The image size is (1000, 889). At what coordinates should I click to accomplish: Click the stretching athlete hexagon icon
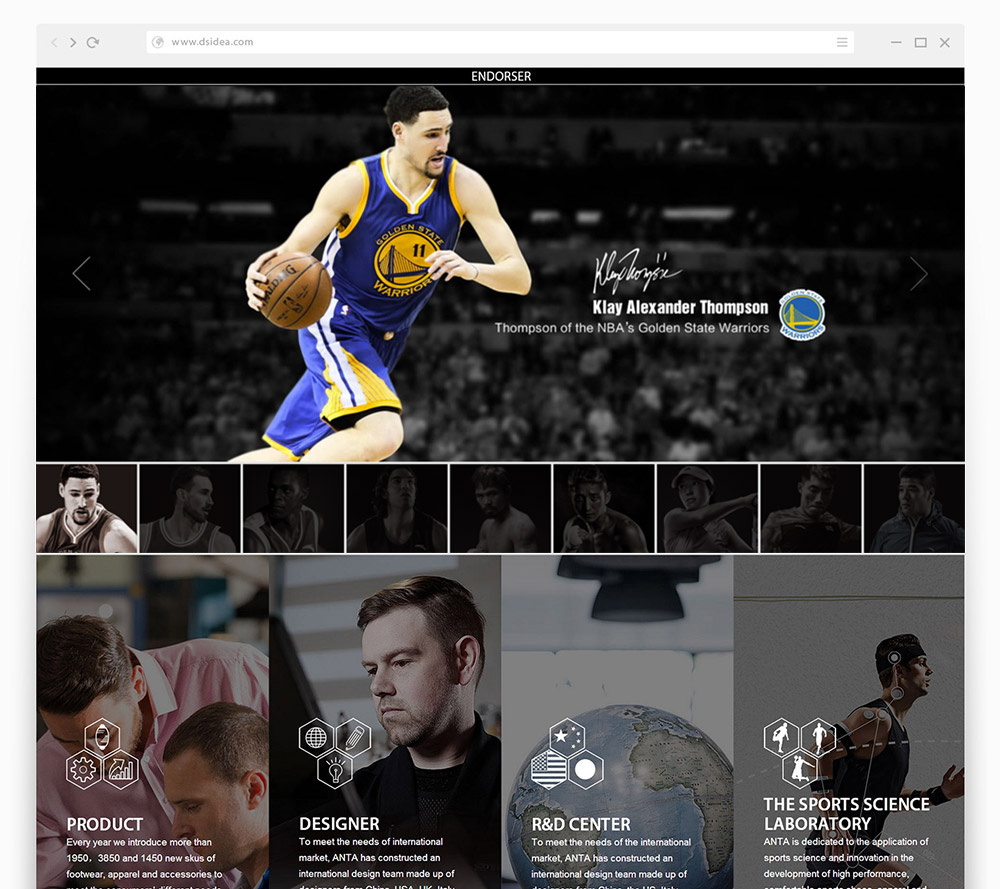[781, 737]
